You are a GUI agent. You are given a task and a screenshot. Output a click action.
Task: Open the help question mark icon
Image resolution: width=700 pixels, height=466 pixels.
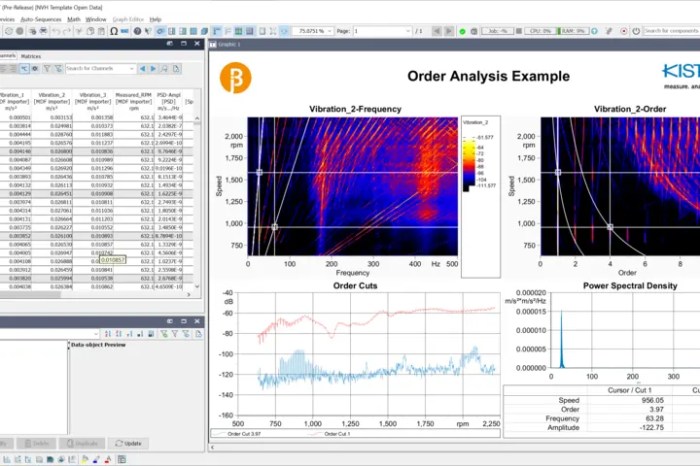coord(138,31)
